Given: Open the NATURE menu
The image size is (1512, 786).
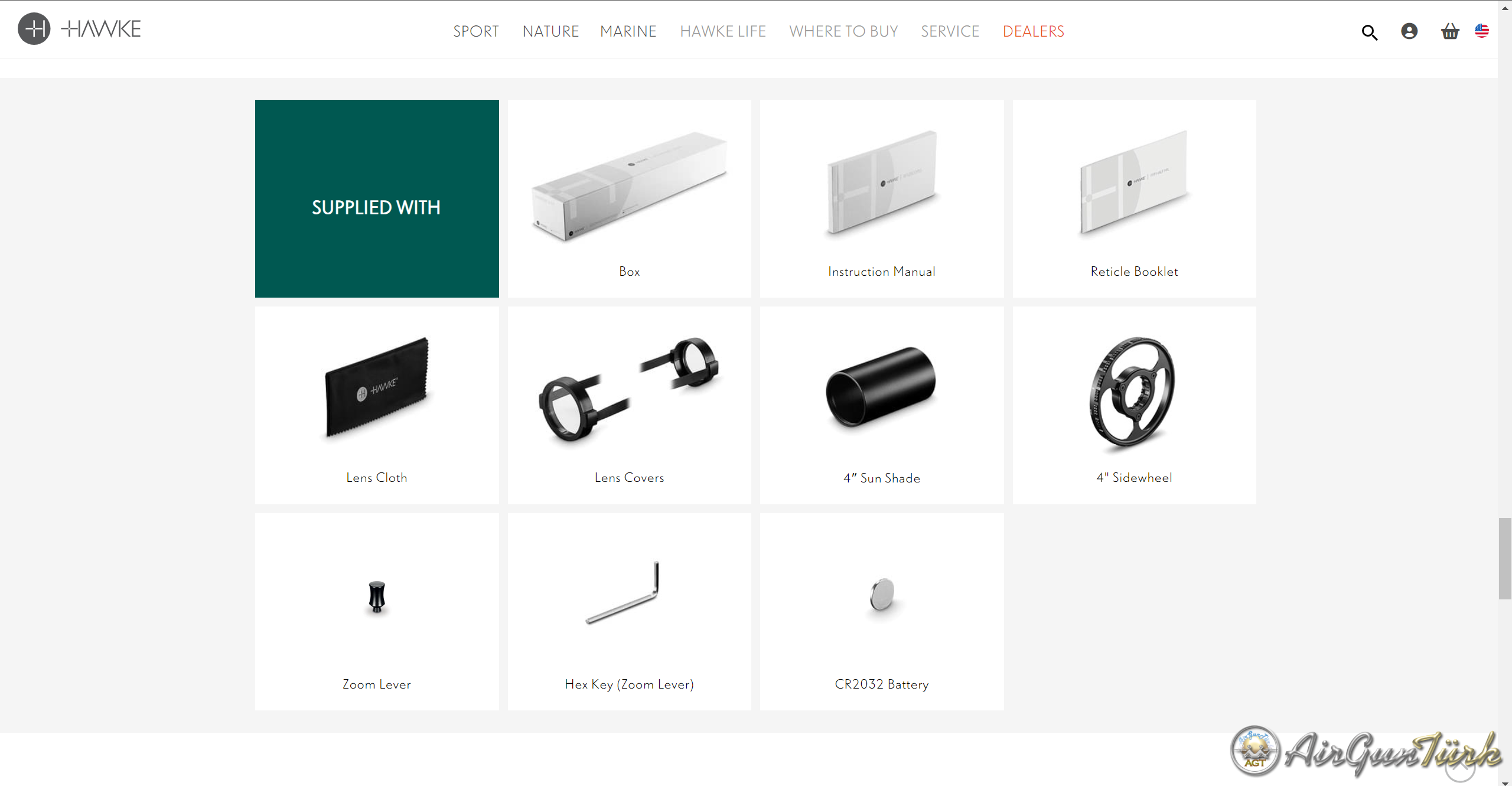Looking at the screenshot, I should pos(550,31).
